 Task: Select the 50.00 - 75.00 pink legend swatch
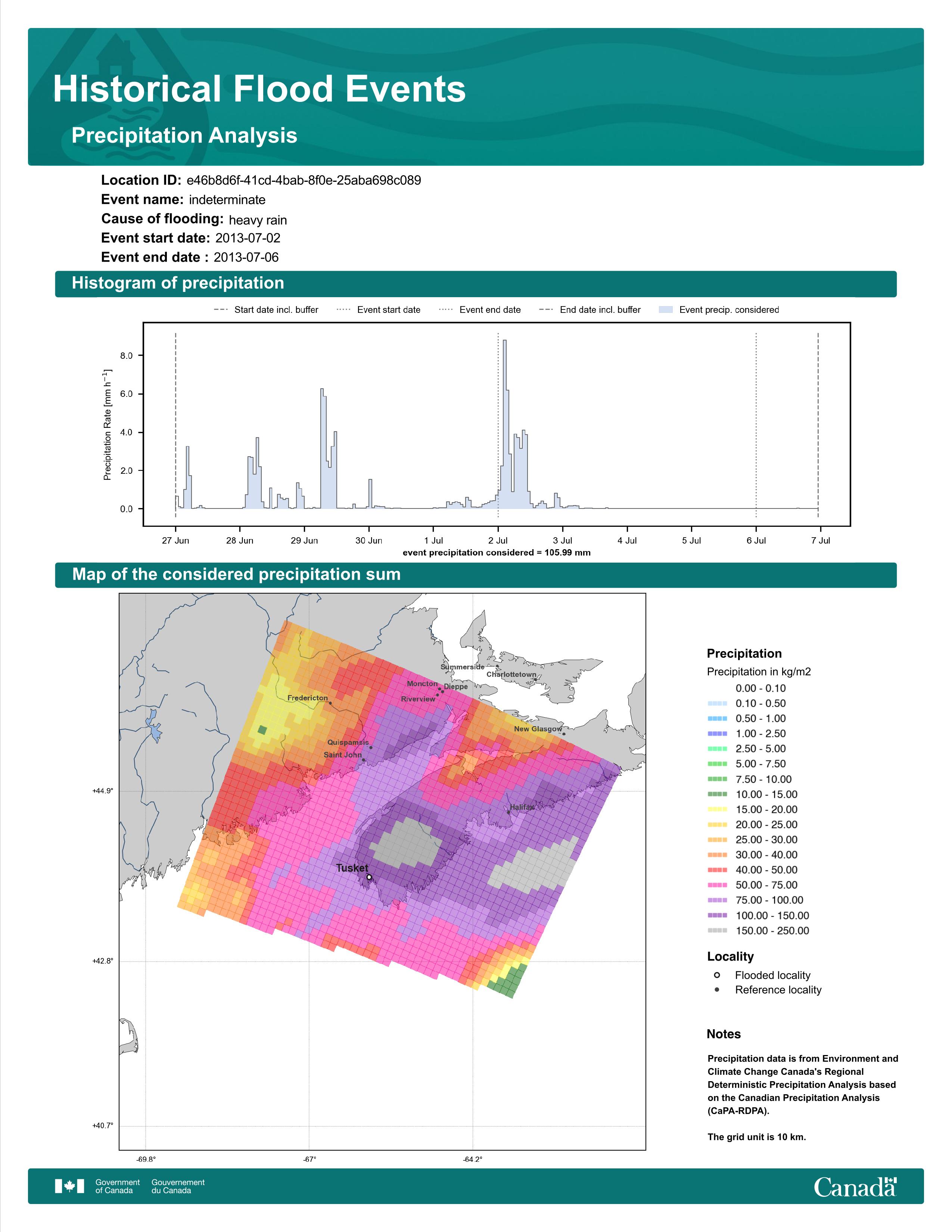point(718,884)
